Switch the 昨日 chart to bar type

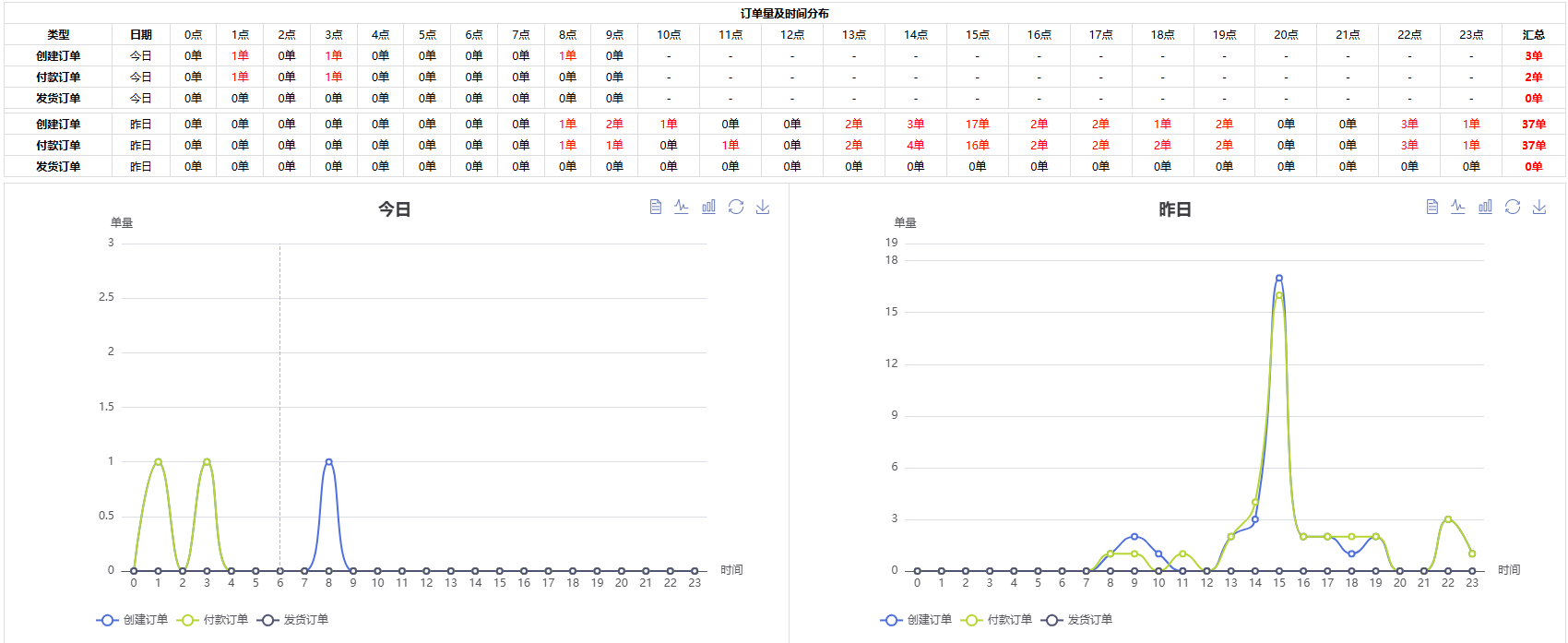point(1485,207)
